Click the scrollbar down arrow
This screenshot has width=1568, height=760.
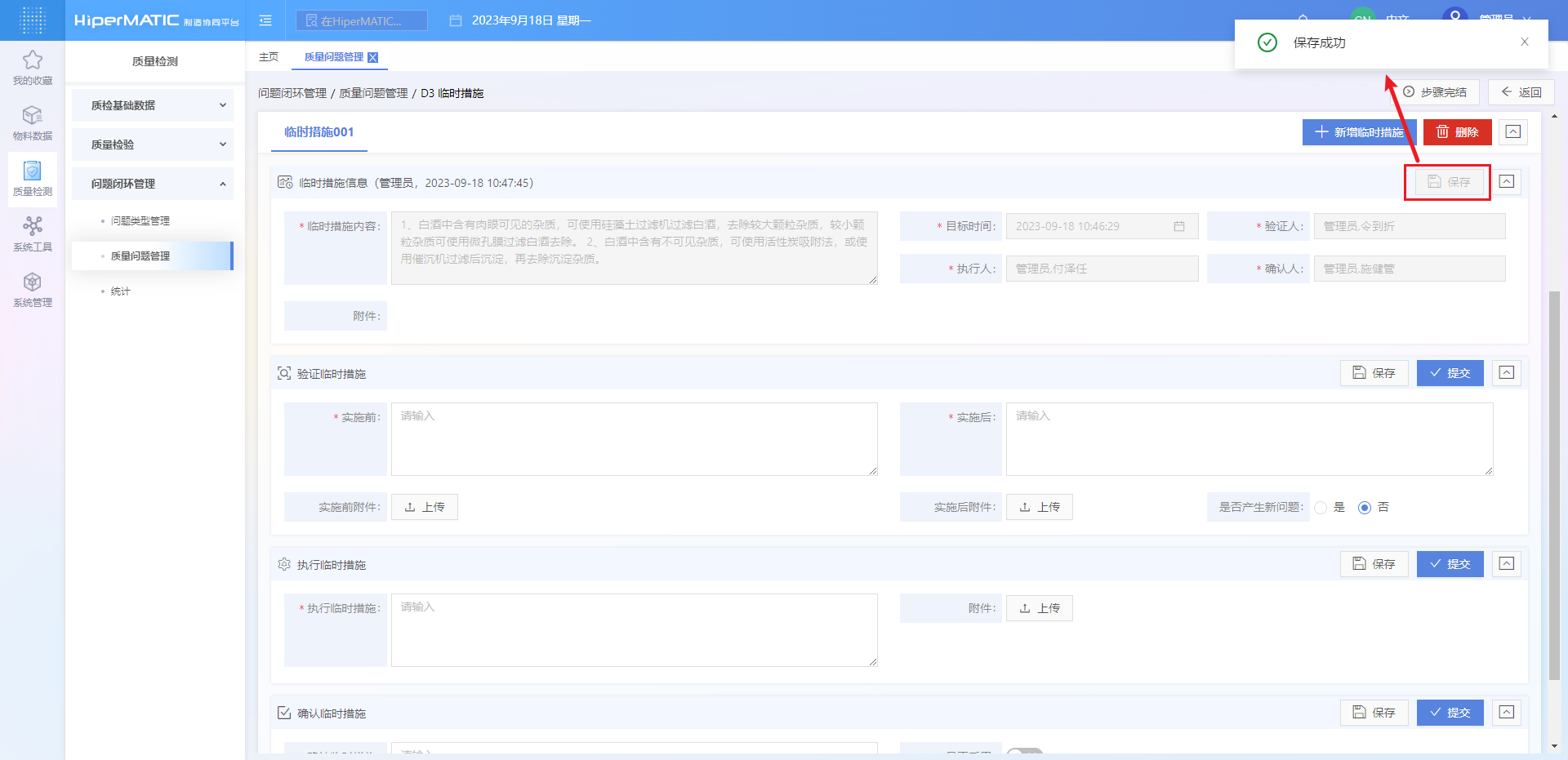[1554, 746]
